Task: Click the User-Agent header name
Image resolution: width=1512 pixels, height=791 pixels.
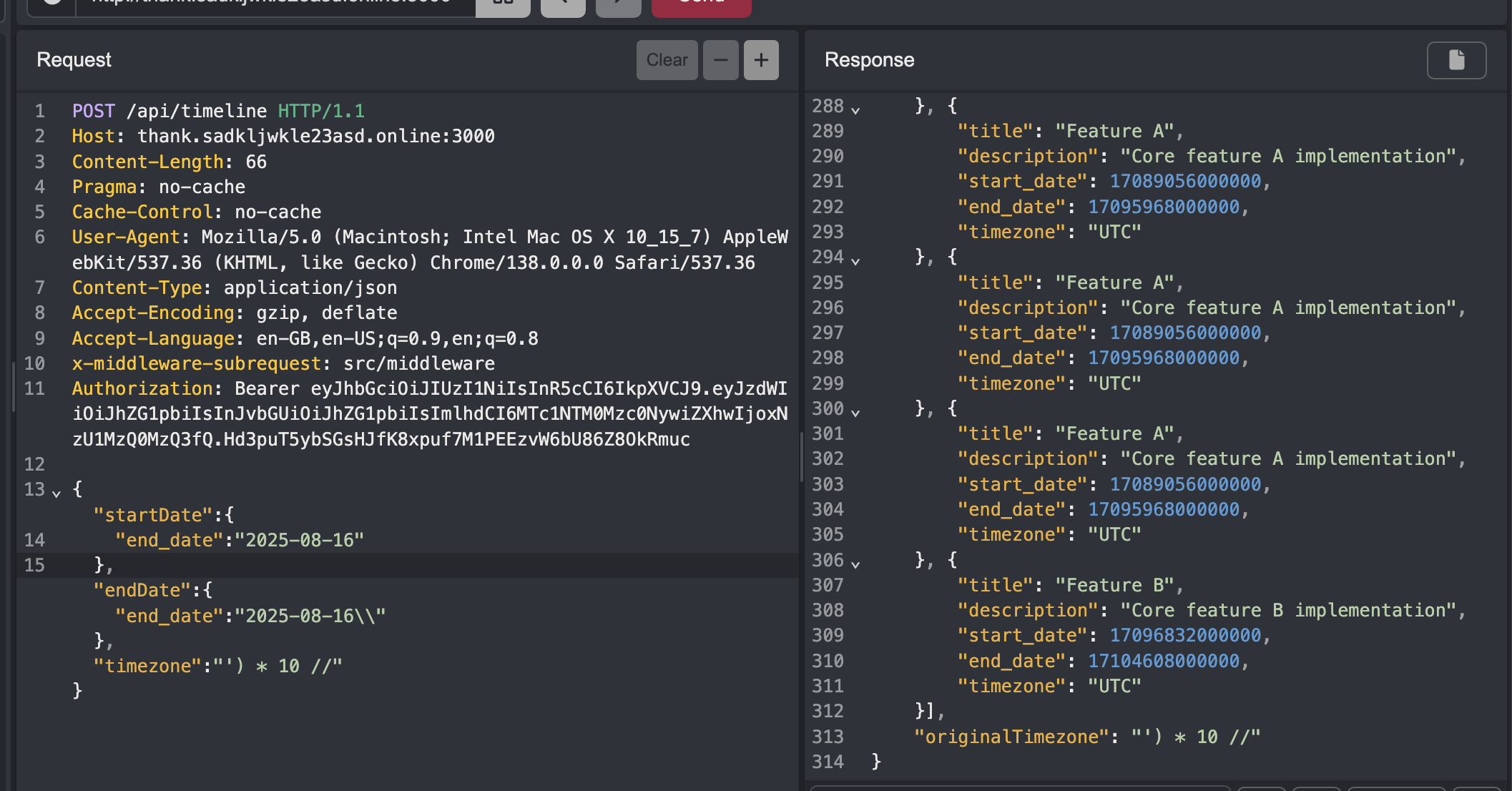Action: point(126,237)
